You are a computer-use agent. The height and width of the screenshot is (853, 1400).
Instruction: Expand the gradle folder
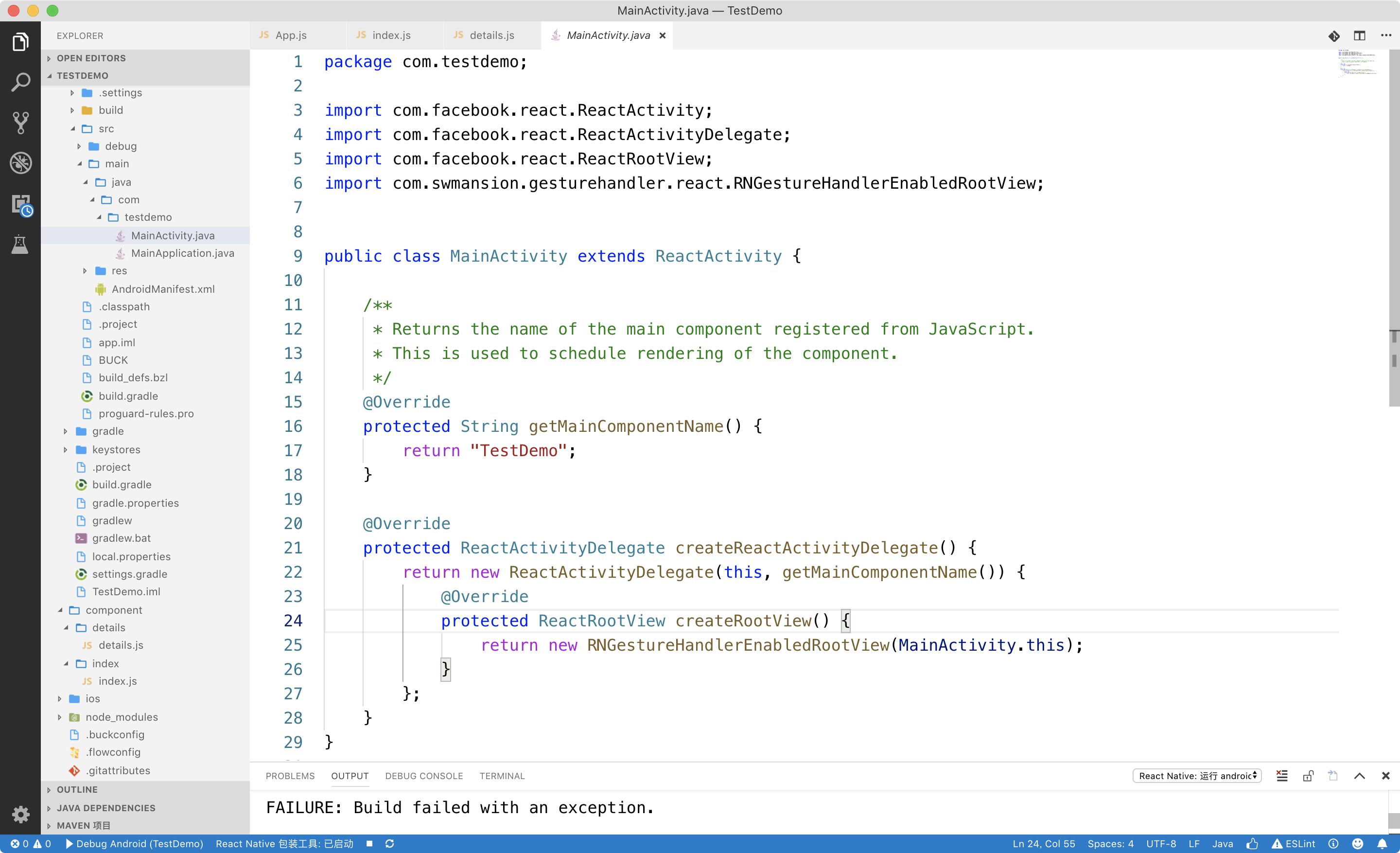(145, 431)
